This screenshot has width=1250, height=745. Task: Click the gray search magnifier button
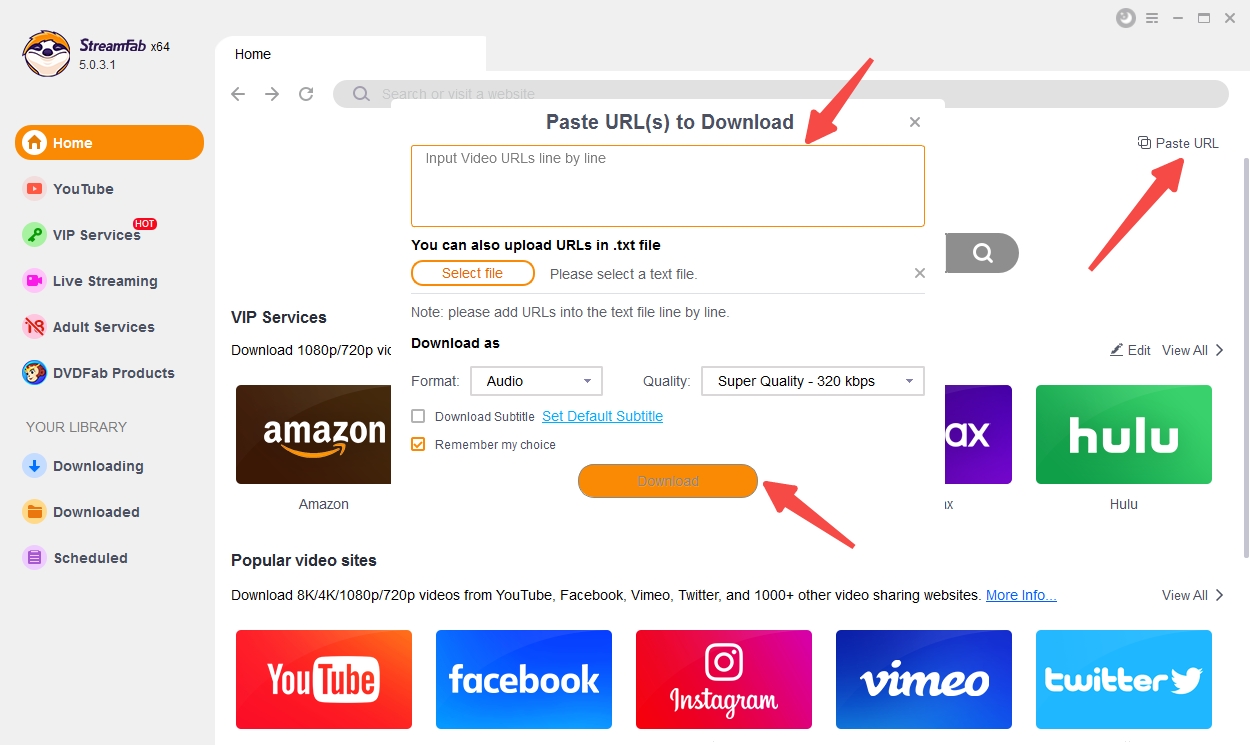click(982, 253)
